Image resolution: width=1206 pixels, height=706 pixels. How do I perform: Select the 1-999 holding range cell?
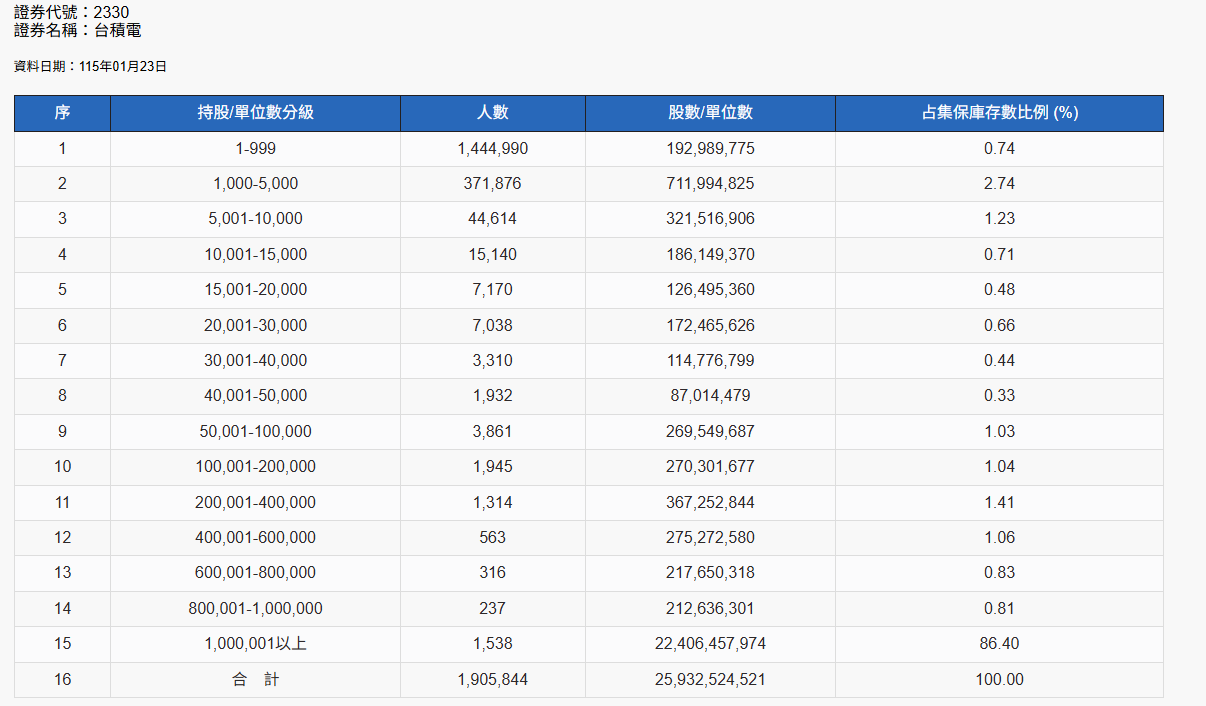pos(255,149)
